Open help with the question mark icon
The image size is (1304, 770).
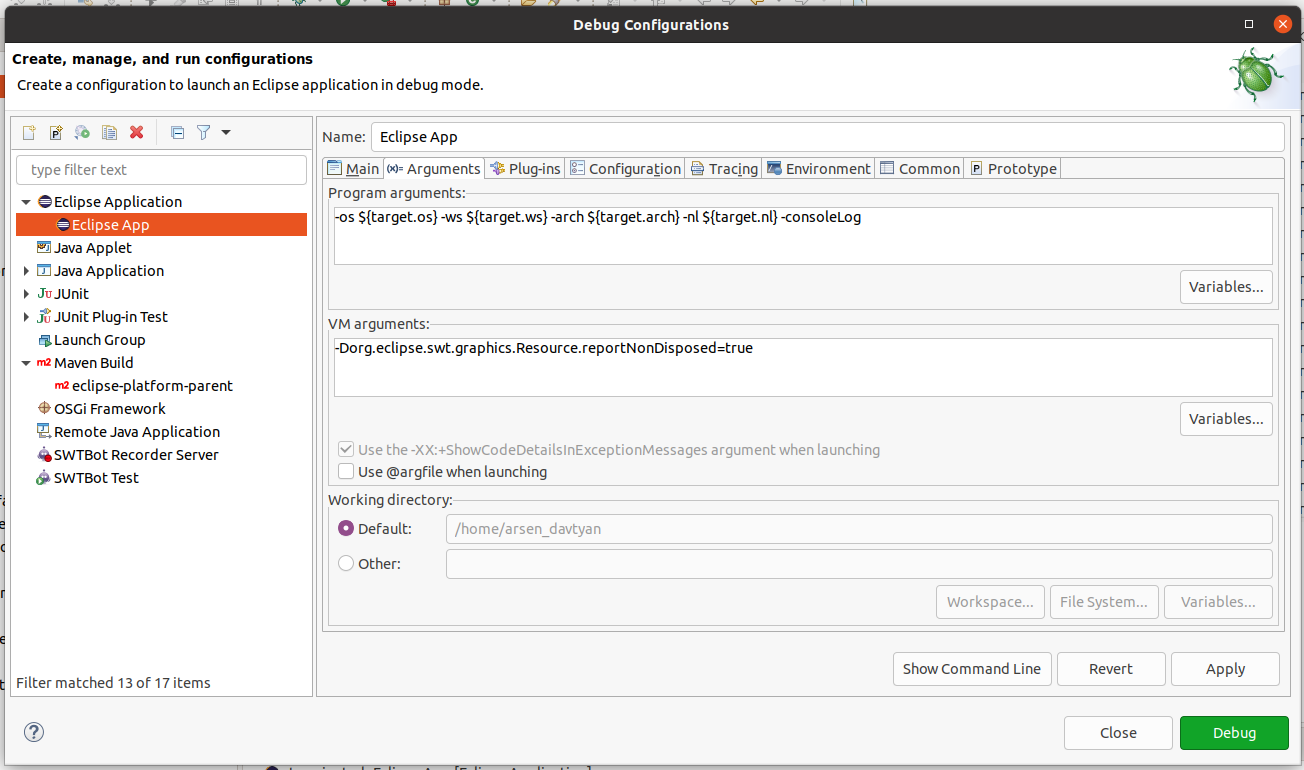[x=34, y=732]
